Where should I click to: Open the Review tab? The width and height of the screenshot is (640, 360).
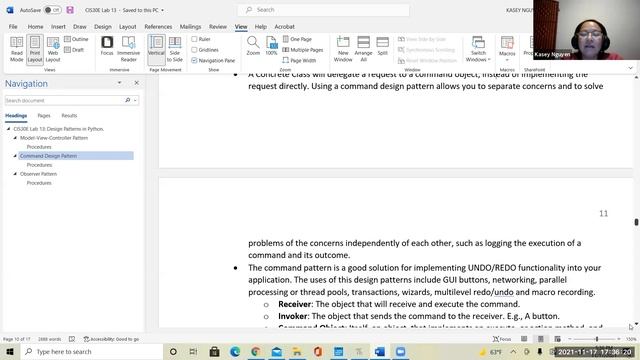pos(218,27)
